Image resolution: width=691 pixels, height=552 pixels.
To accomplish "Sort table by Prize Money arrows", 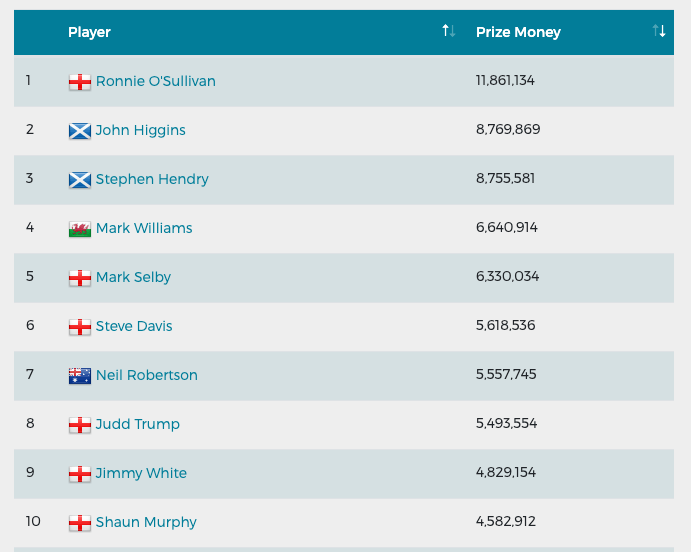I will click(x=659, y=31).
